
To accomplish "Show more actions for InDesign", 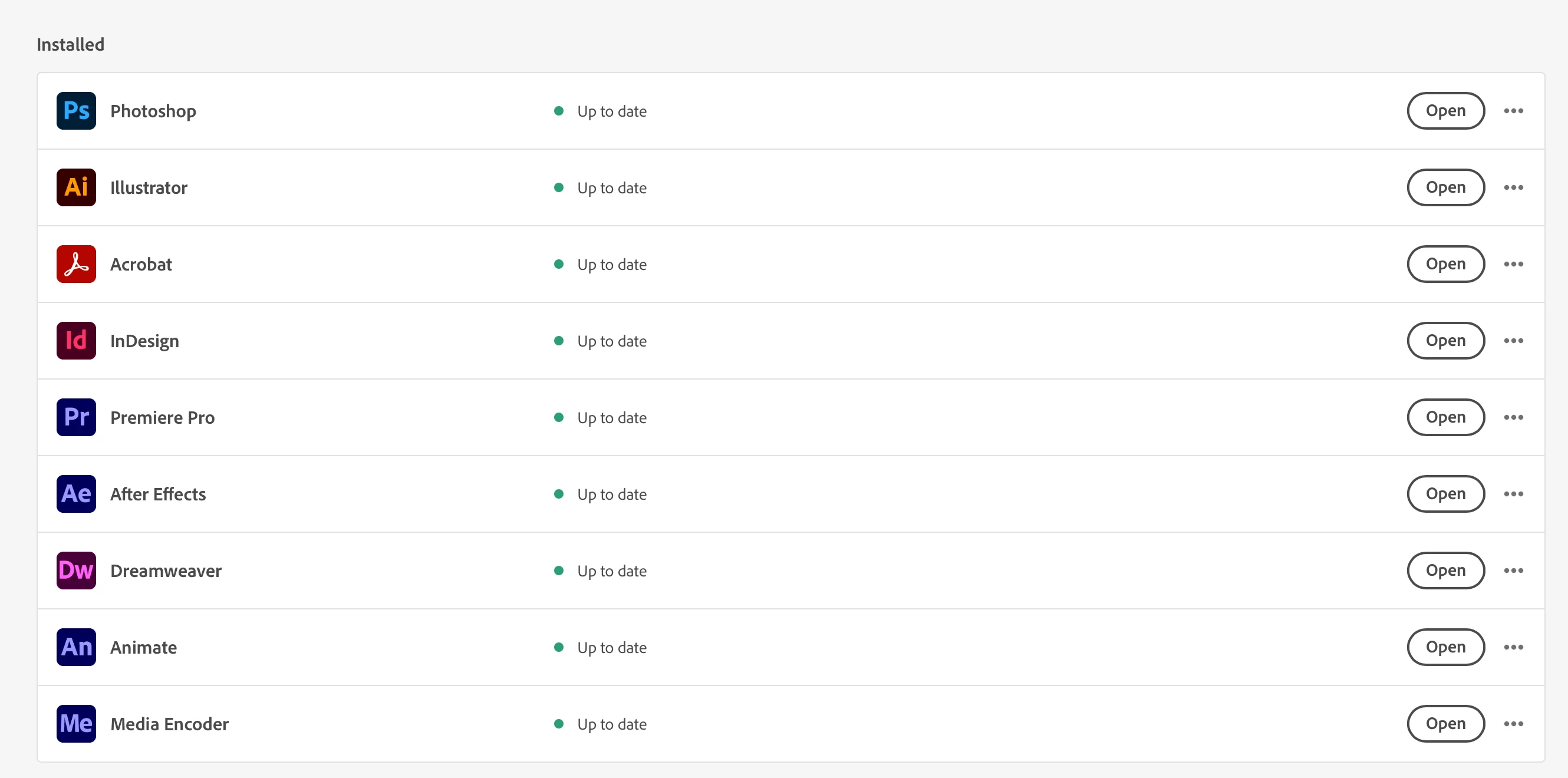I will (1513, 341).
